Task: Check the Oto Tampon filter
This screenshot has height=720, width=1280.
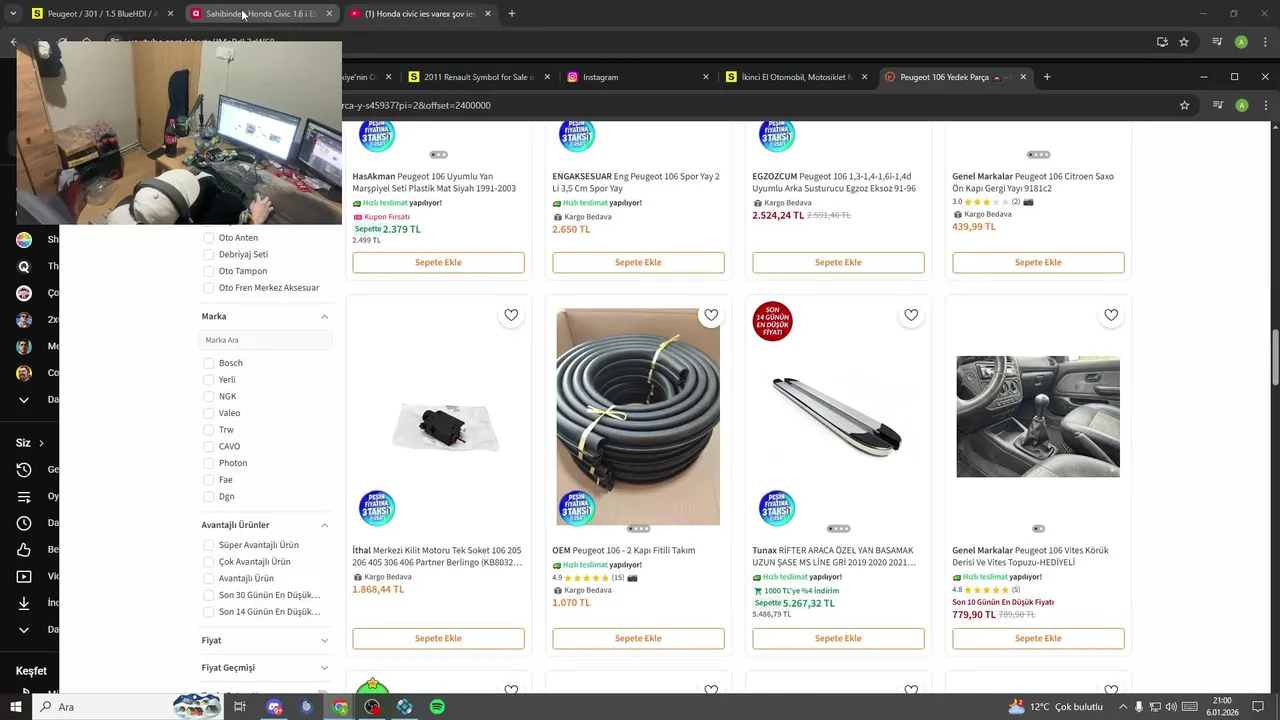Action: point(208,271)
